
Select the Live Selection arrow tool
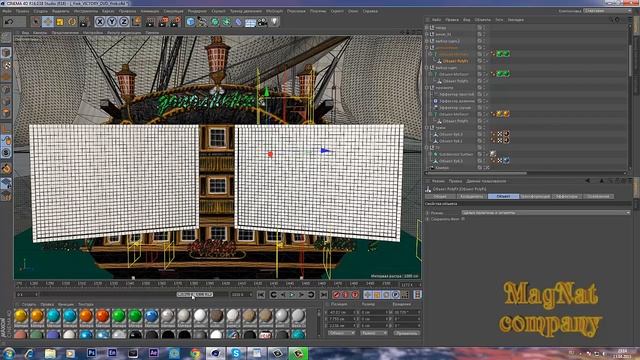pos(36,22)
